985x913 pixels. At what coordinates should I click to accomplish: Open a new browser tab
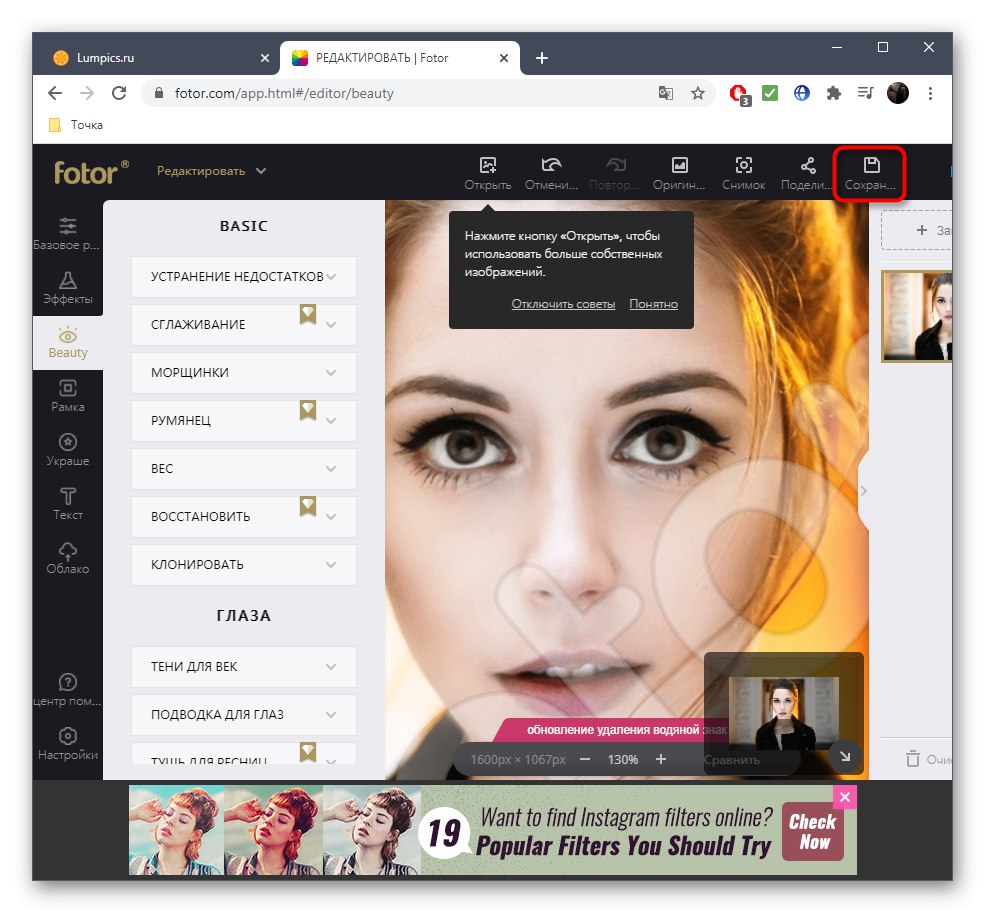pyautogui.click(x=541, y=58)
